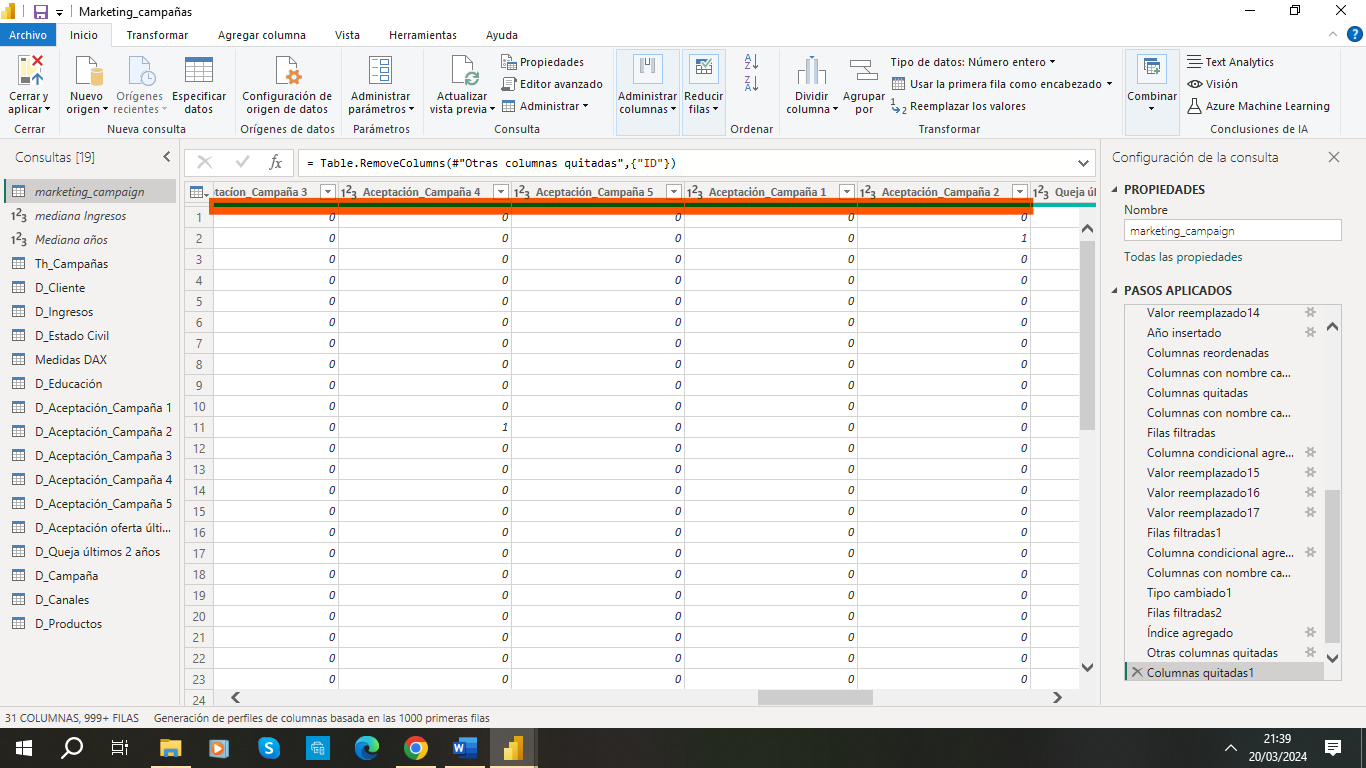Click the Especificar datos icon
The image size is (1366, 768).
click(199, 72)
